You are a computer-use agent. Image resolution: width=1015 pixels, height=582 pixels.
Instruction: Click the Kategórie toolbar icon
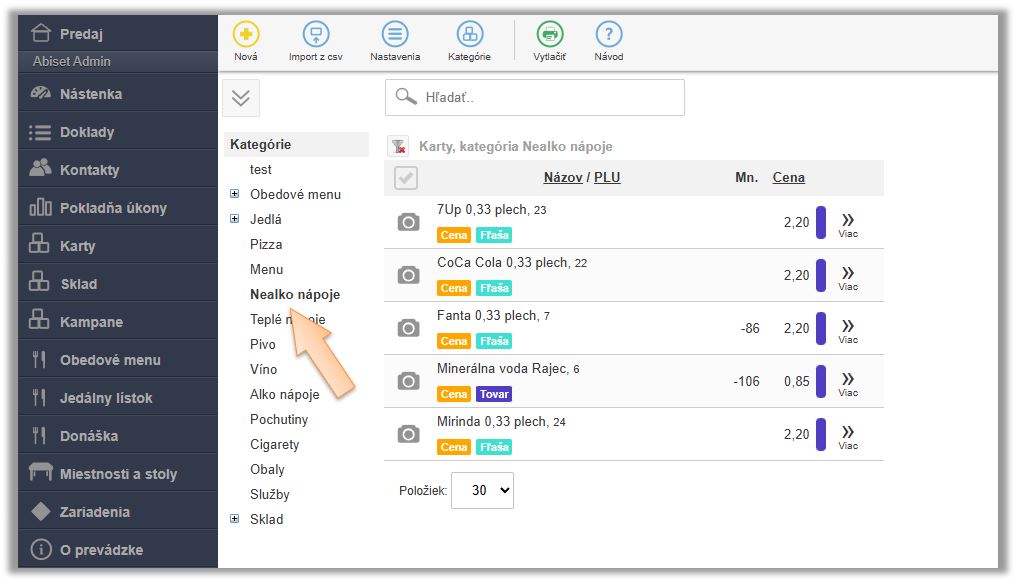pos(469,35)
